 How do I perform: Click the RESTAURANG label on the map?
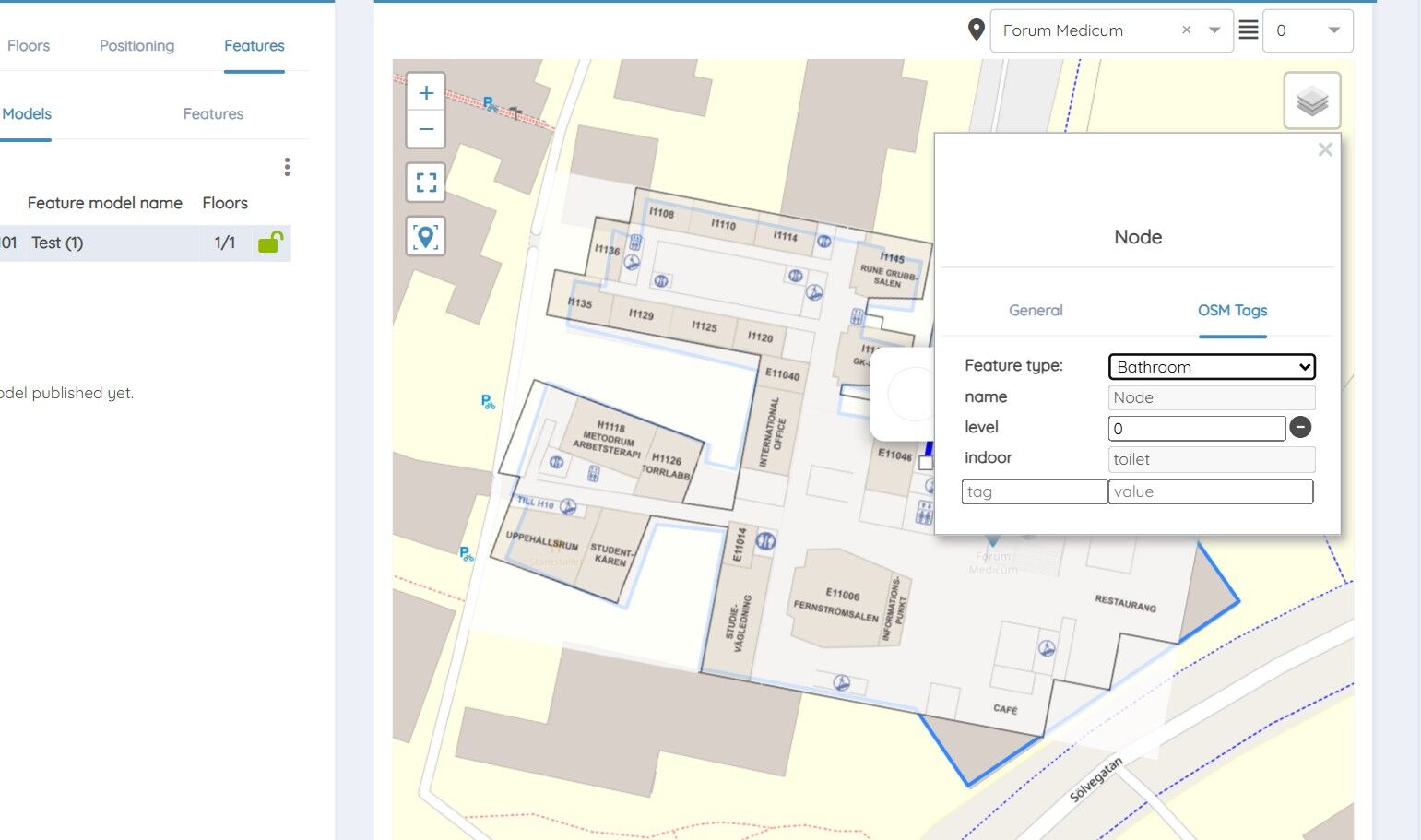[1125, 603]
